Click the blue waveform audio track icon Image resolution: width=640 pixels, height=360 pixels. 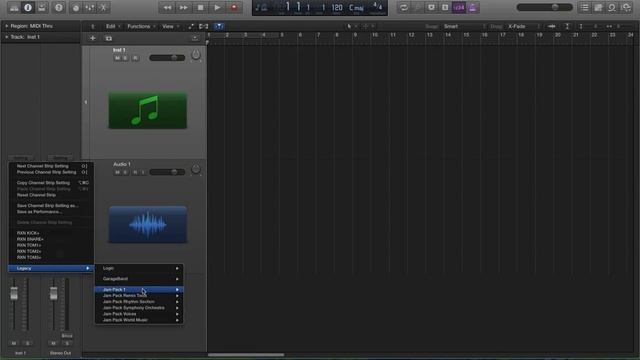(x=148, y=224)
